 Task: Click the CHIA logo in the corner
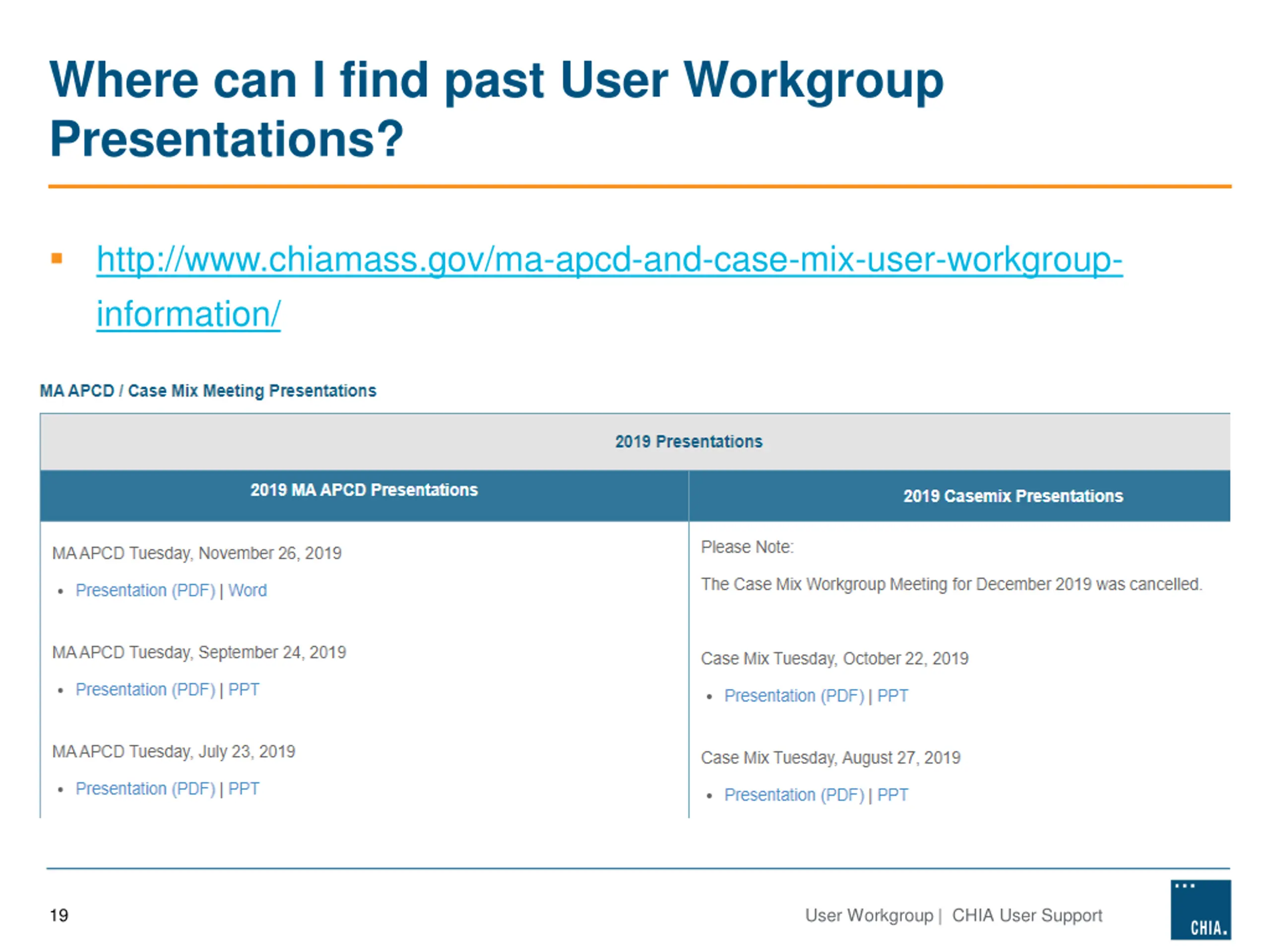point(1200,909)
